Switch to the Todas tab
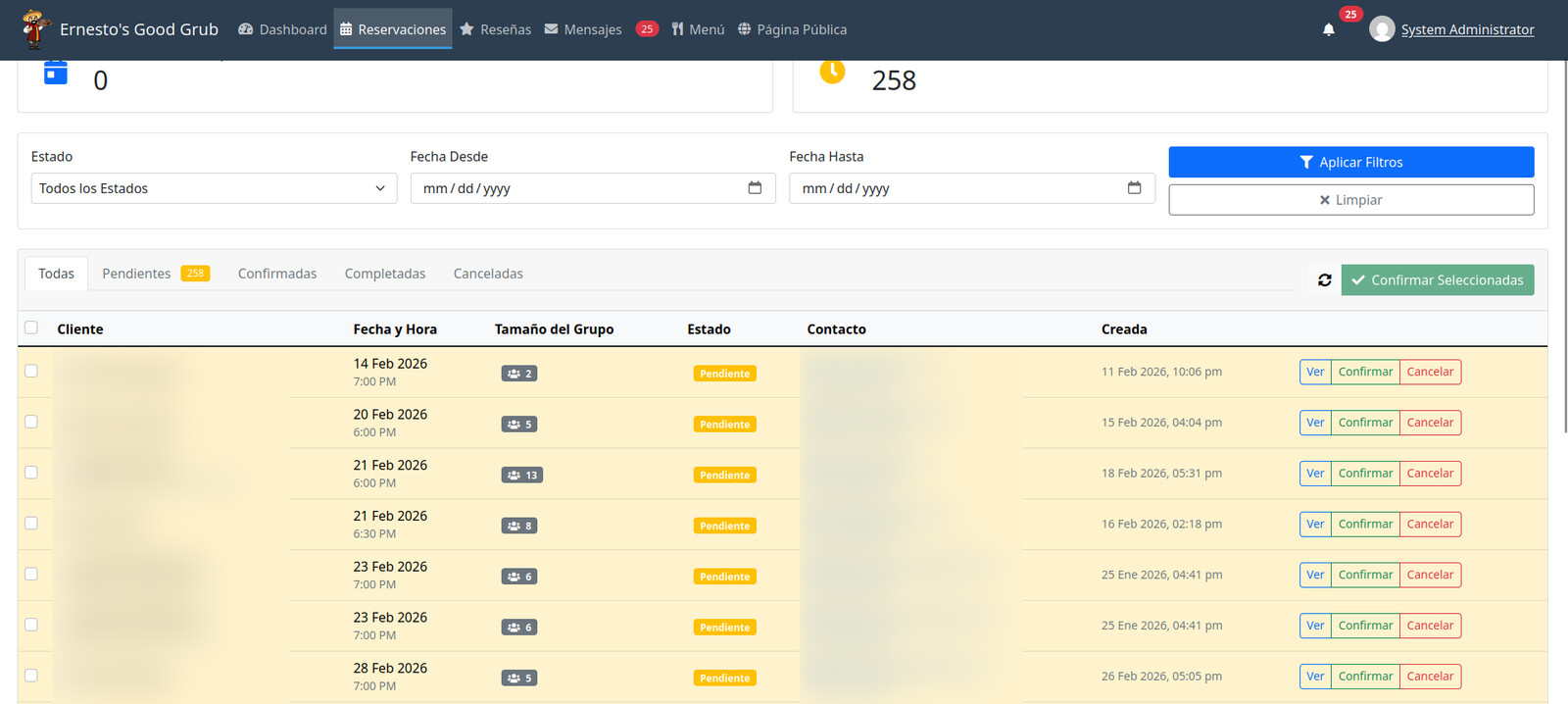Viewport: 1568px width, 704px height. (x=56, y=274)
